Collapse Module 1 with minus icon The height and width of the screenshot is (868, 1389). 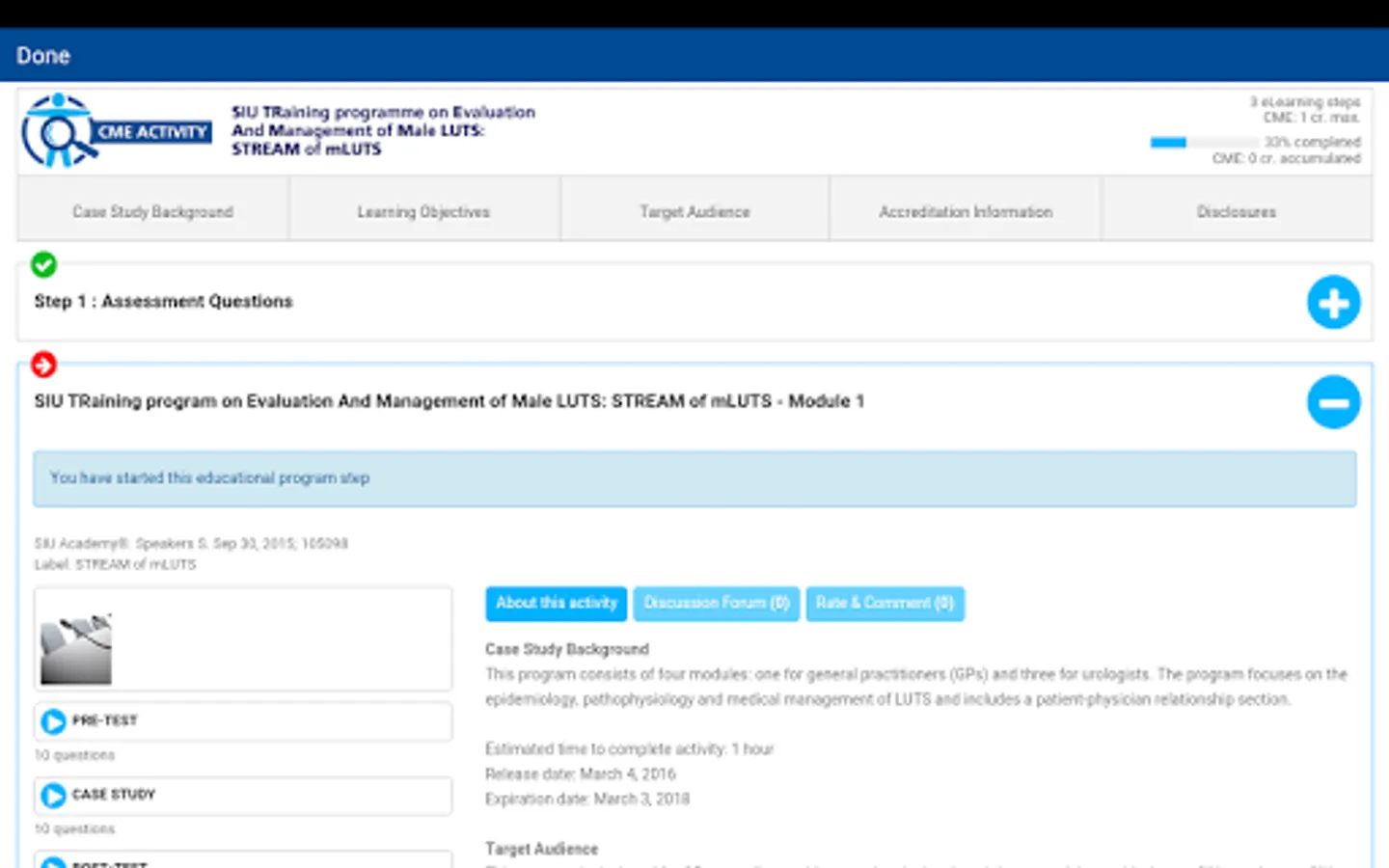click(1334, 402)
